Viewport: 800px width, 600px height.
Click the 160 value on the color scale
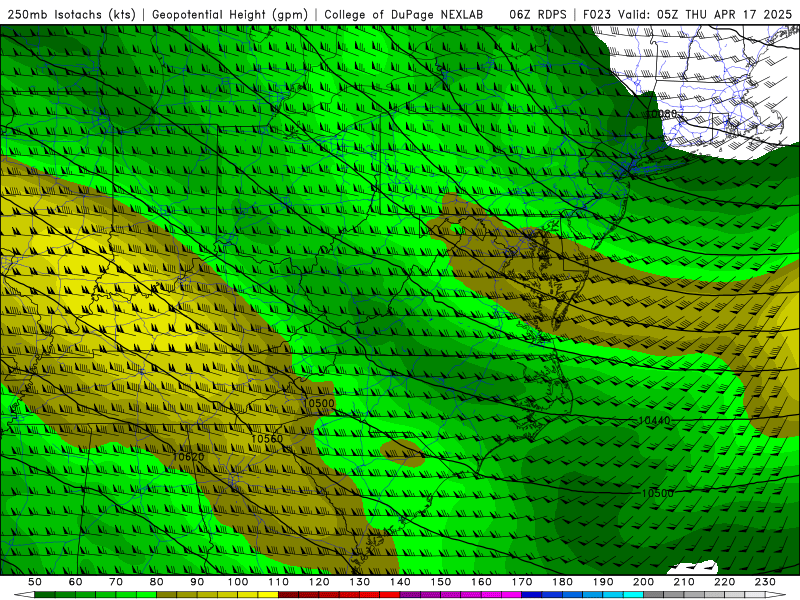coord(481,582)
